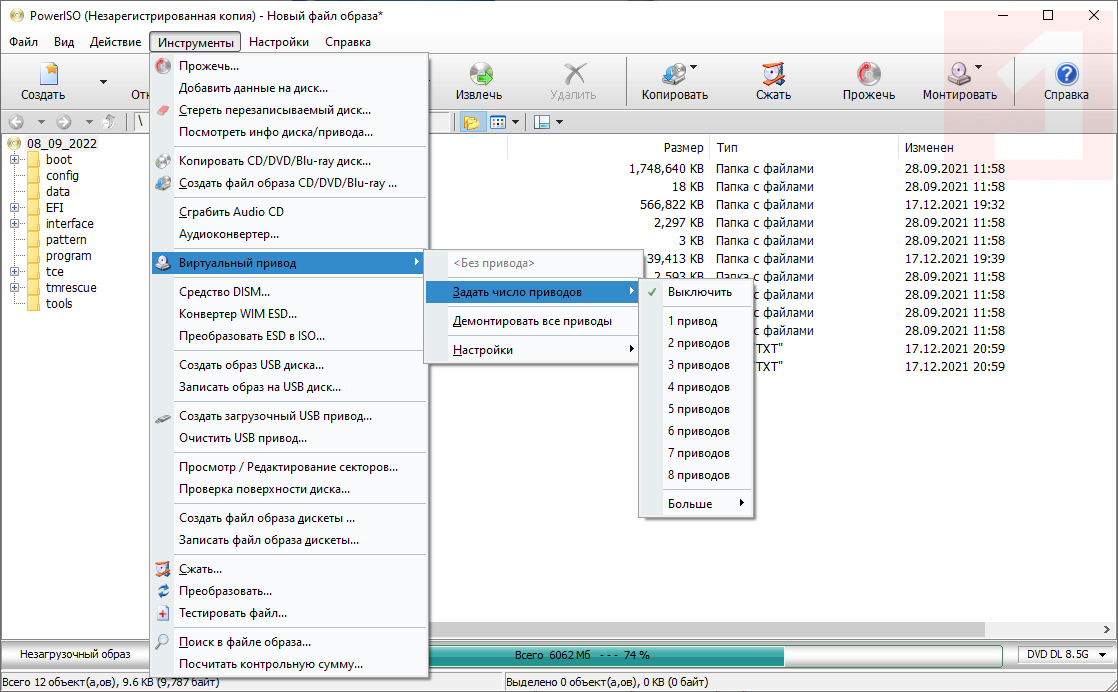
Task: Select the checked Выключить option
Action: [696, 292]
